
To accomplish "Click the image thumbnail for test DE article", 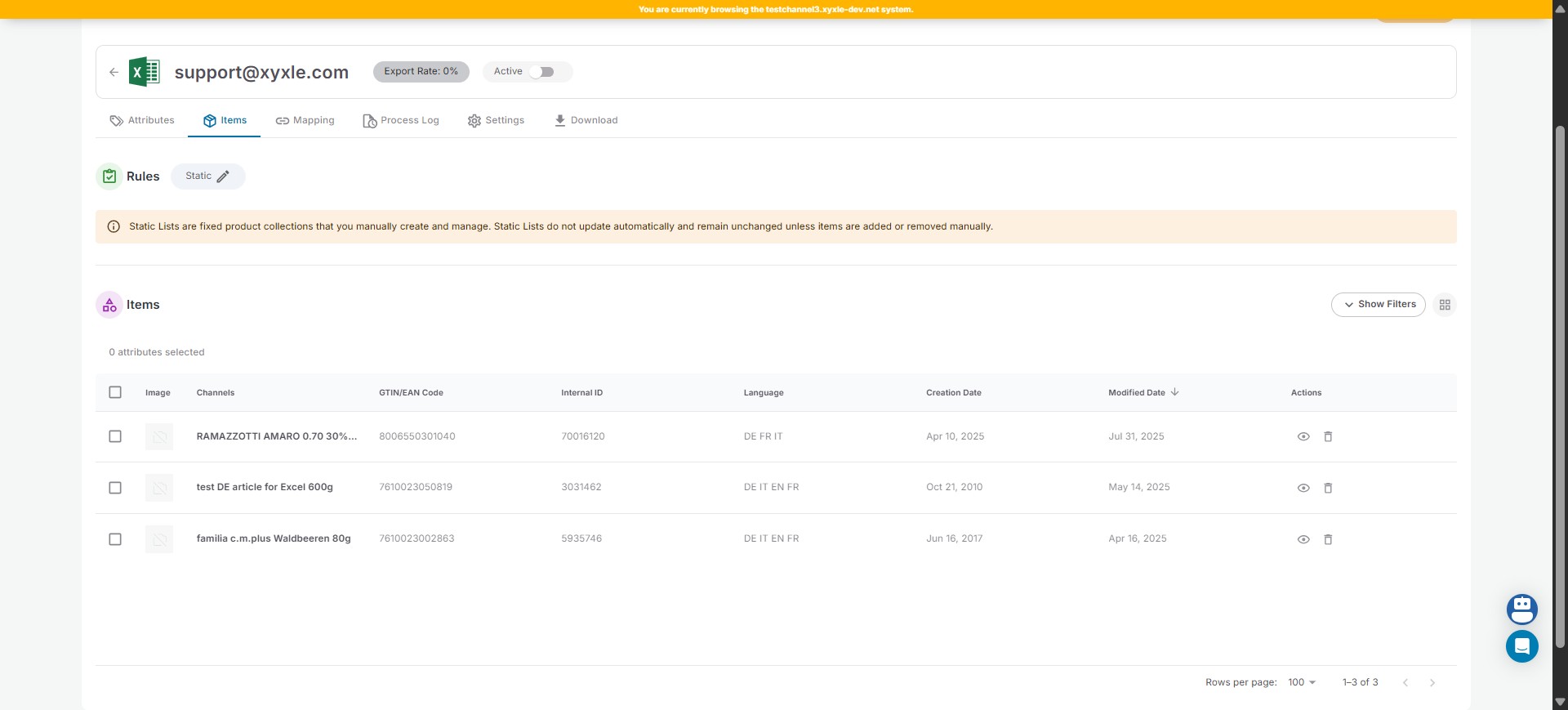I will point(159,488).
